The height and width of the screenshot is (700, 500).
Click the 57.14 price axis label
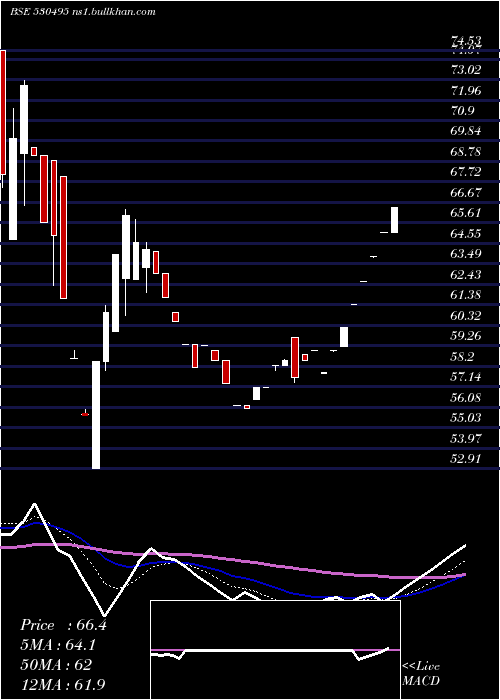466,377
